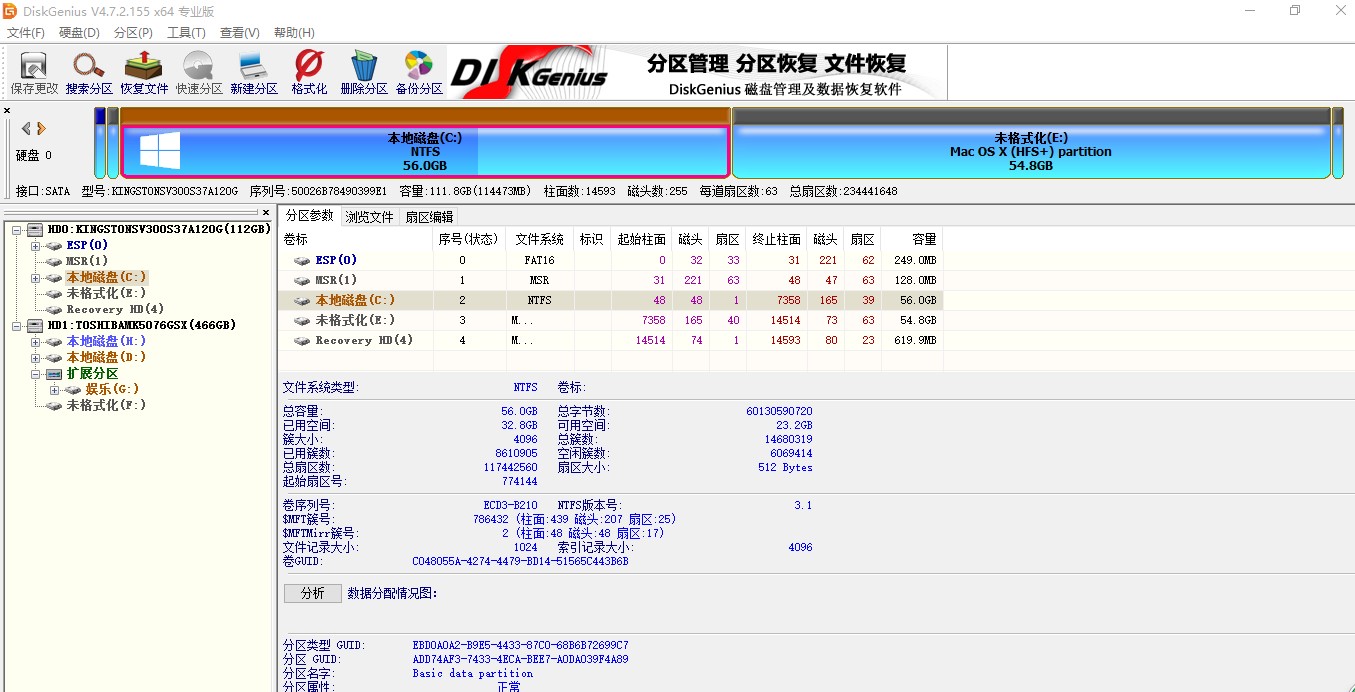Select HD1:TOSHIBAMK5076GSX in tree
The height and width of the screenshot is (692, 1355).
(x=141, y=325)
